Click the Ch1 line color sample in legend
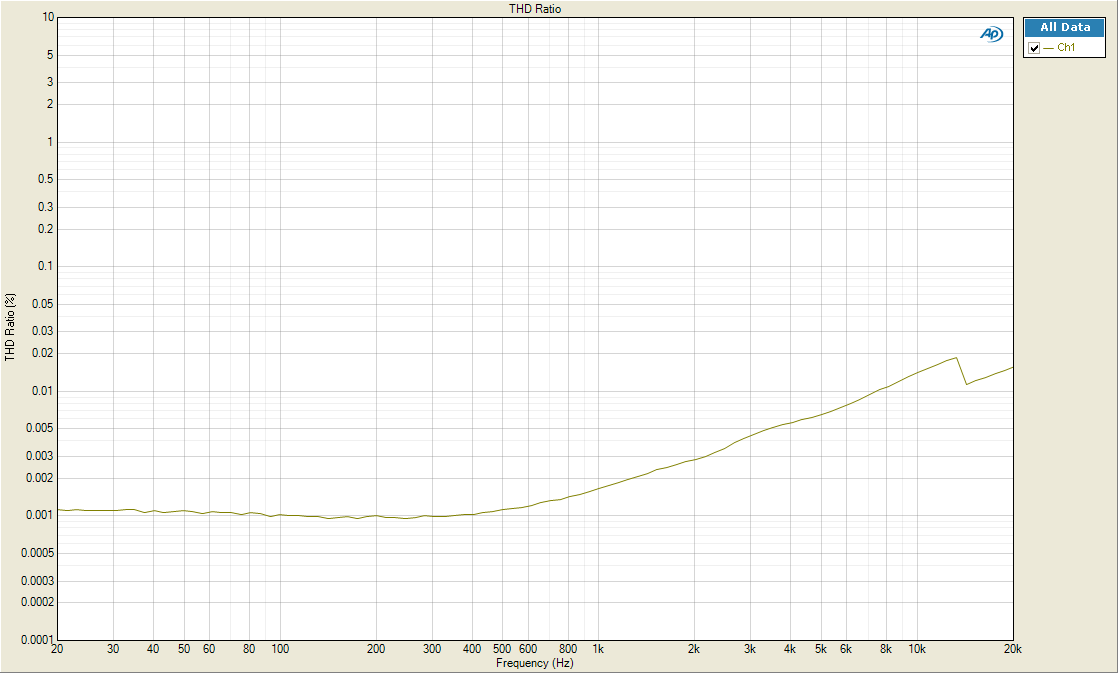 [x=1048, y=48]
